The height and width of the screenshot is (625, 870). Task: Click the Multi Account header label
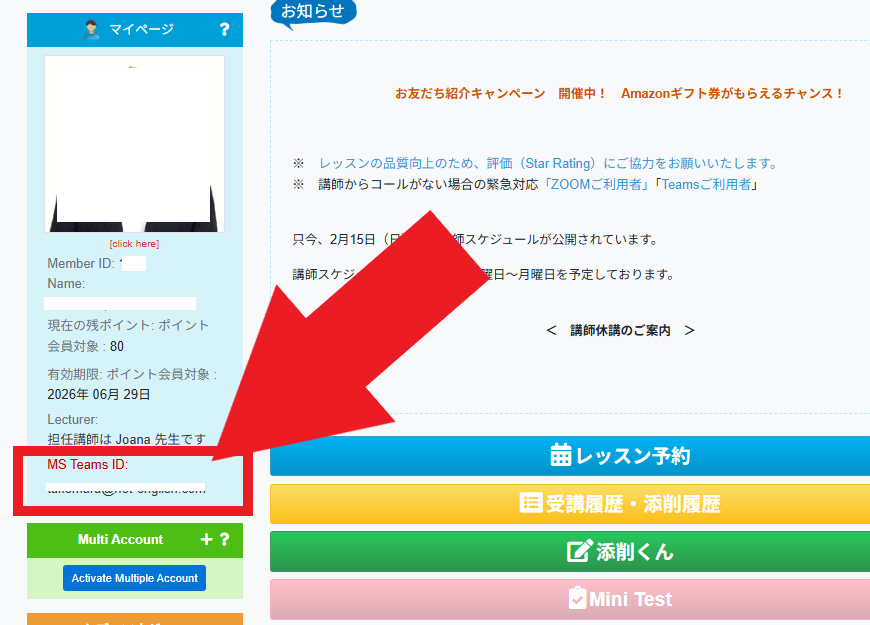tap(120, 539)
